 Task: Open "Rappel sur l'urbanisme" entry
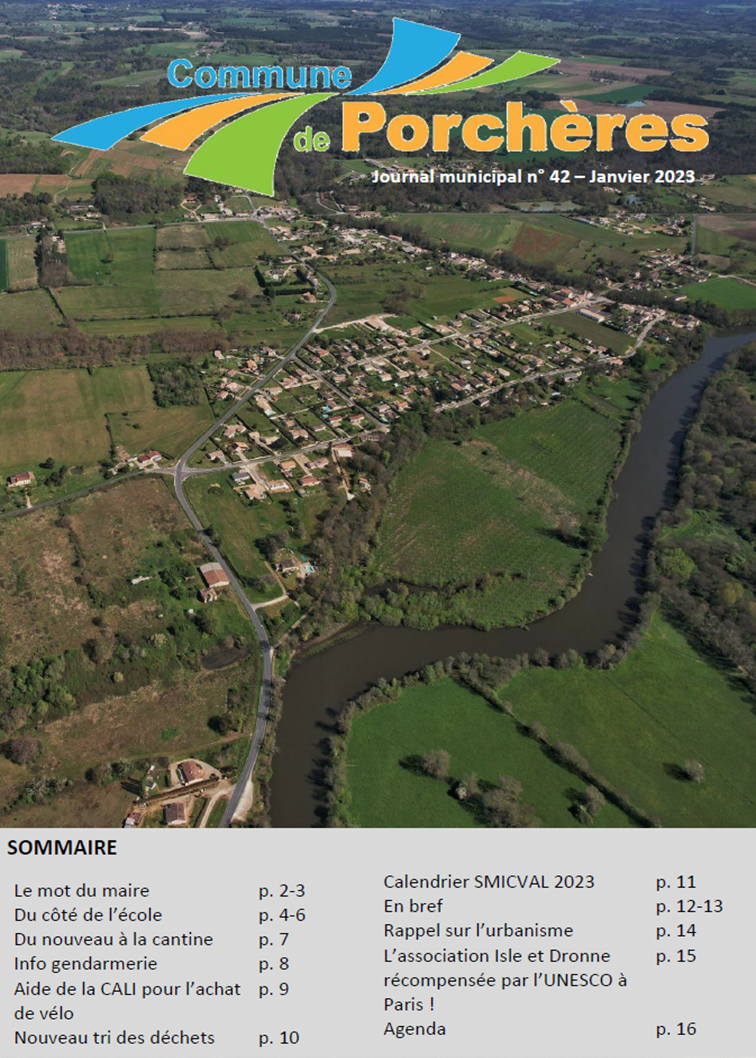[478, 931]
